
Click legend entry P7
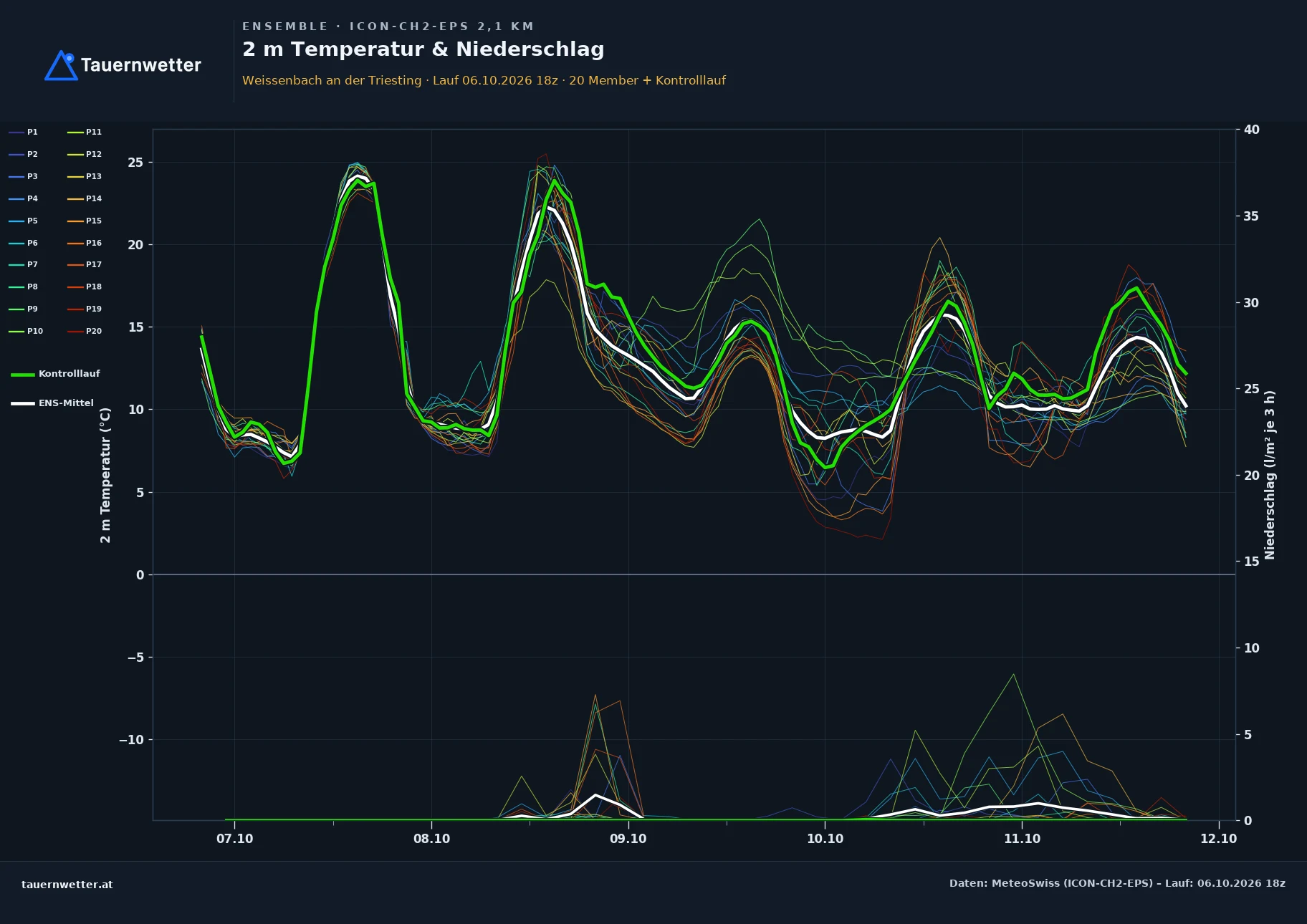[x=24, y=265]
